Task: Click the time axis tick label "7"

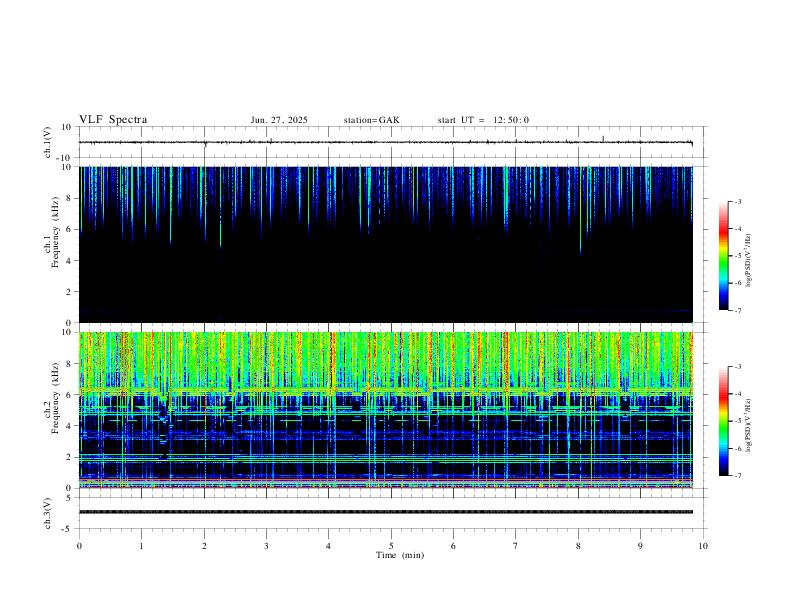Action: click(x=516, y=546)
